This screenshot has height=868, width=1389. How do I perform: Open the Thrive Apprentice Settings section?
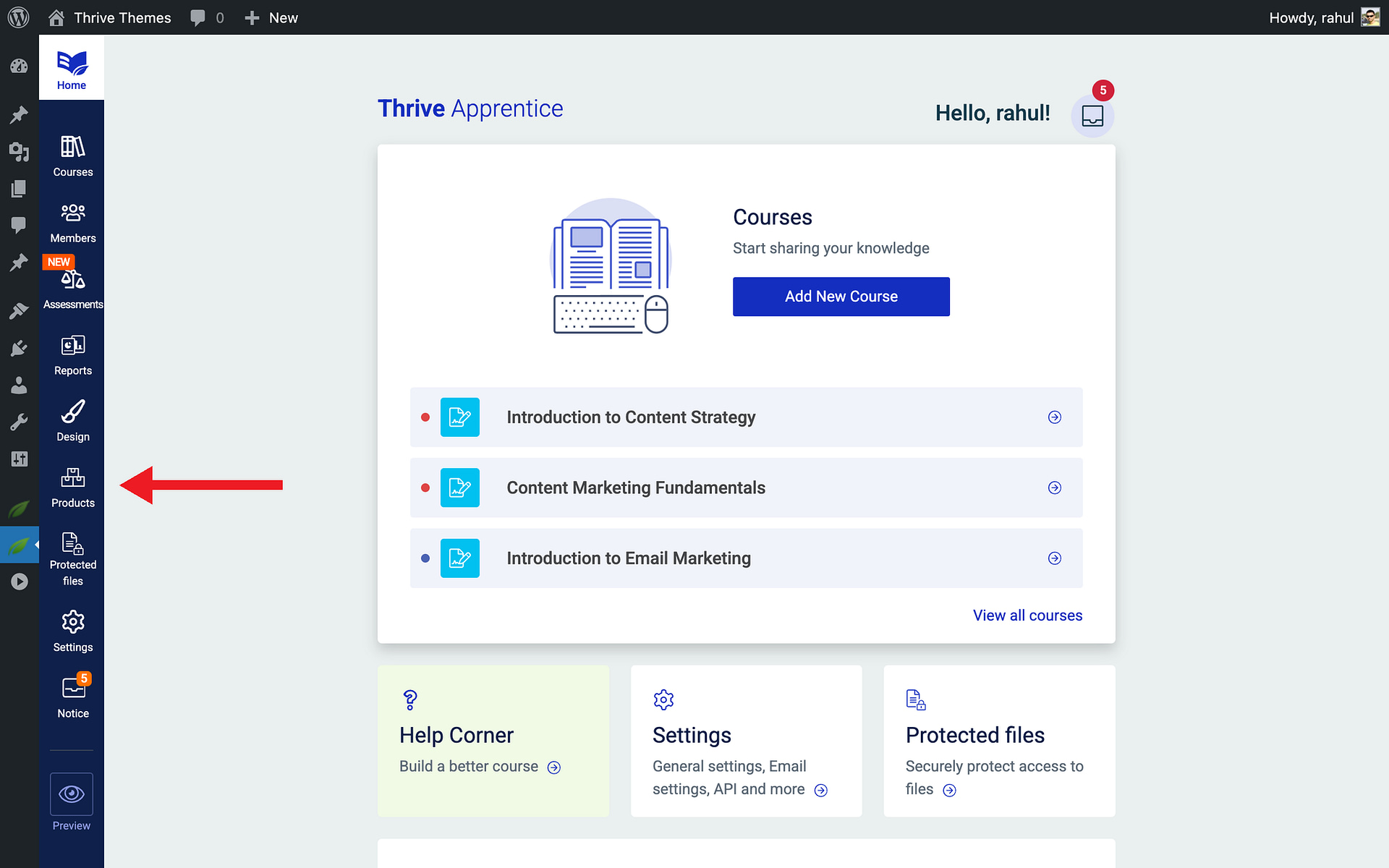[72, 628]
